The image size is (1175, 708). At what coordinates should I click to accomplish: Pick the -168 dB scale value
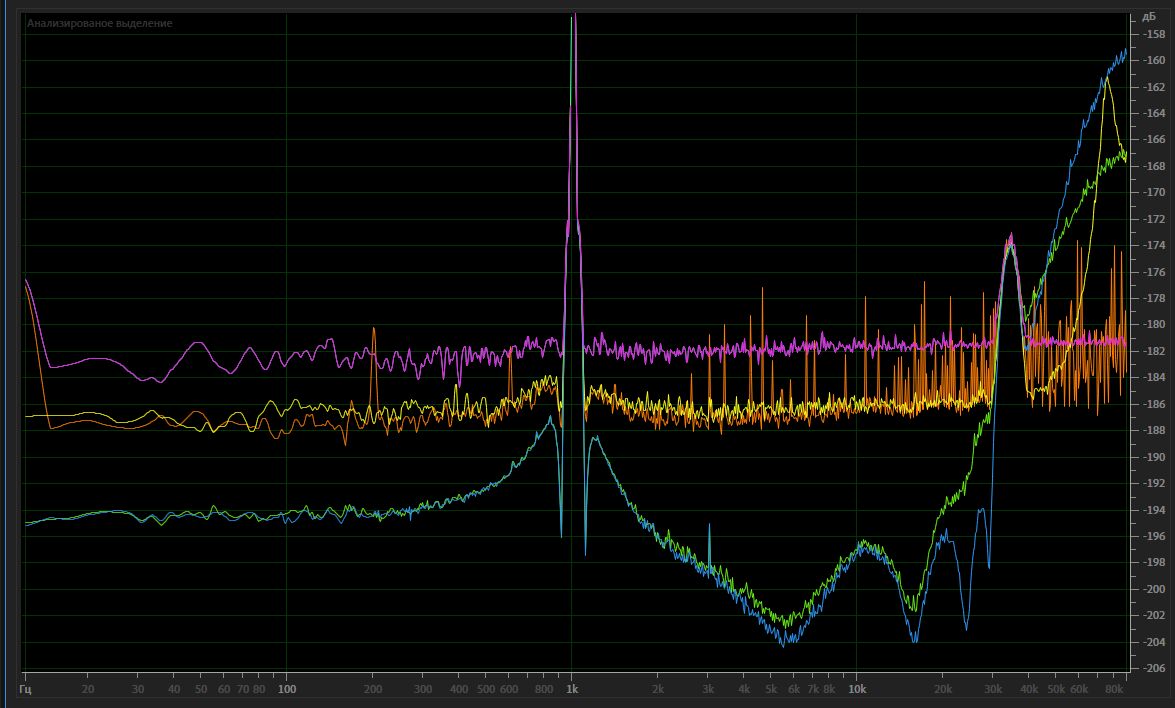click(1153, 166)
